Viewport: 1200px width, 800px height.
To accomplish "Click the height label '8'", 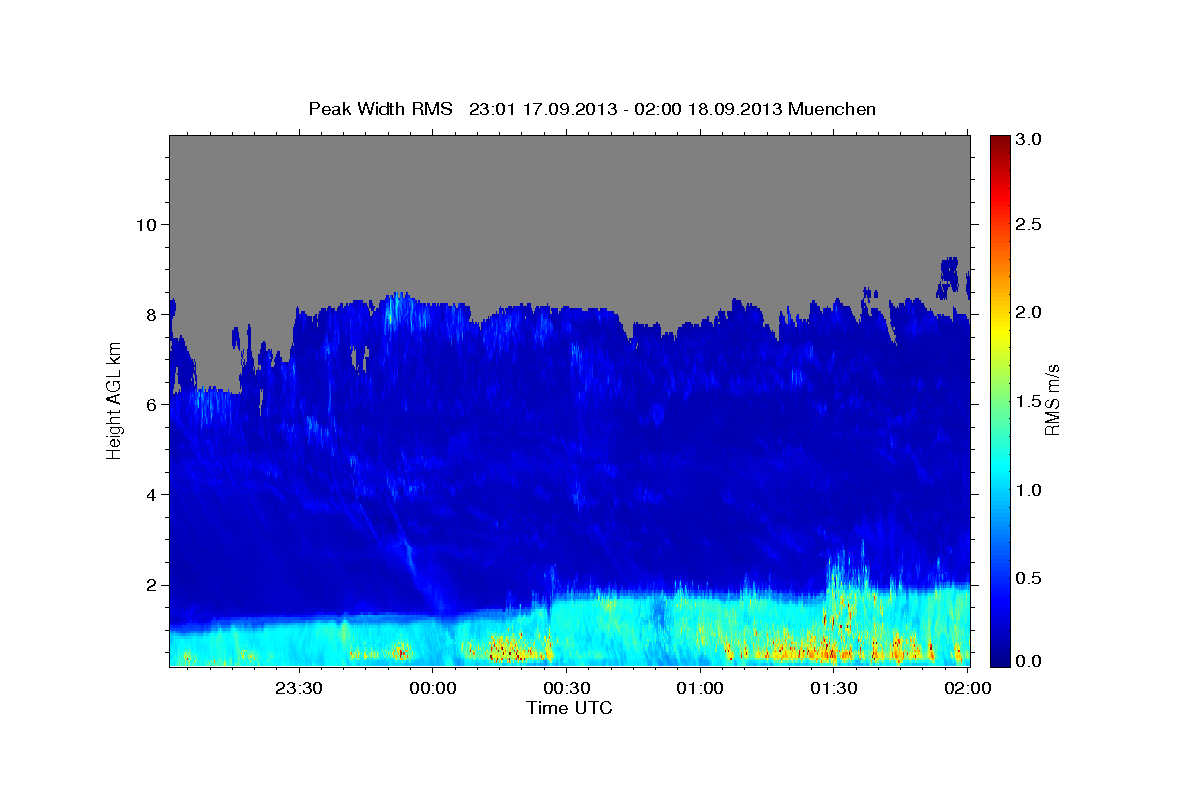I will tap(151, 314).
